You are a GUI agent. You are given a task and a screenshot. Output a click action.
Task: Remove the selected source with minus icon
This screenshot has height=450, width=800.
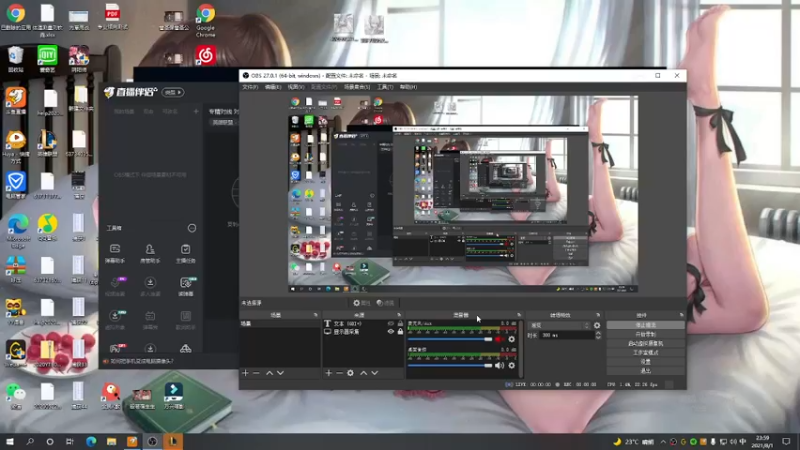pyautogui.click(x=339, y=373)
